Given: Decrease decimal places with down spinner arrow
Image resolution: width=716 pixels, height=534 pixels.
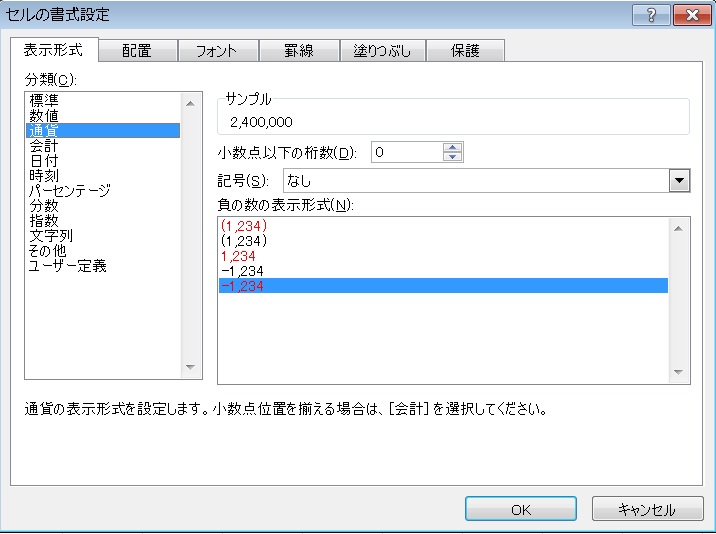Looking at the screenshot, I should coord(453,157).
